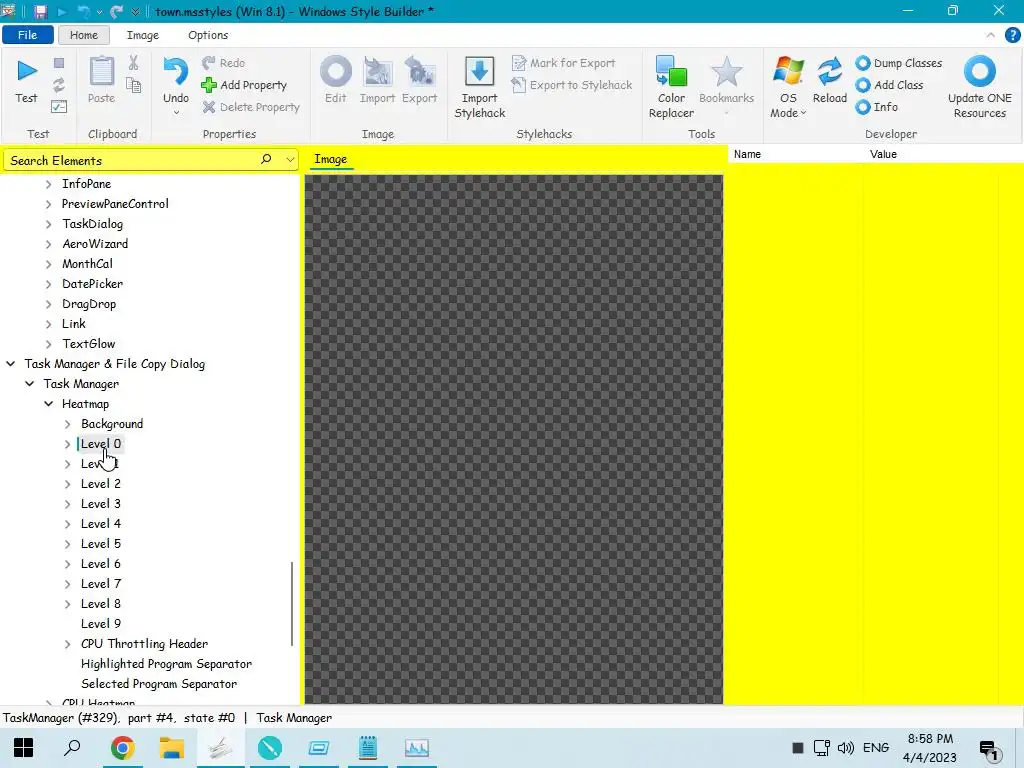Collapse the Heatmap tree node
1024x768 pixels.
point(48,404)
